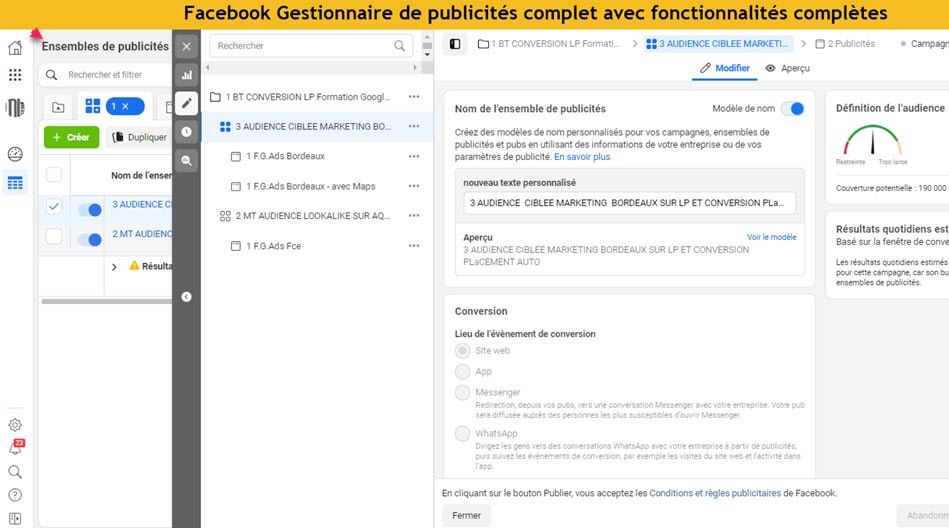
Task: Open the charts view in dark strip
Action: tap(186, 75)
